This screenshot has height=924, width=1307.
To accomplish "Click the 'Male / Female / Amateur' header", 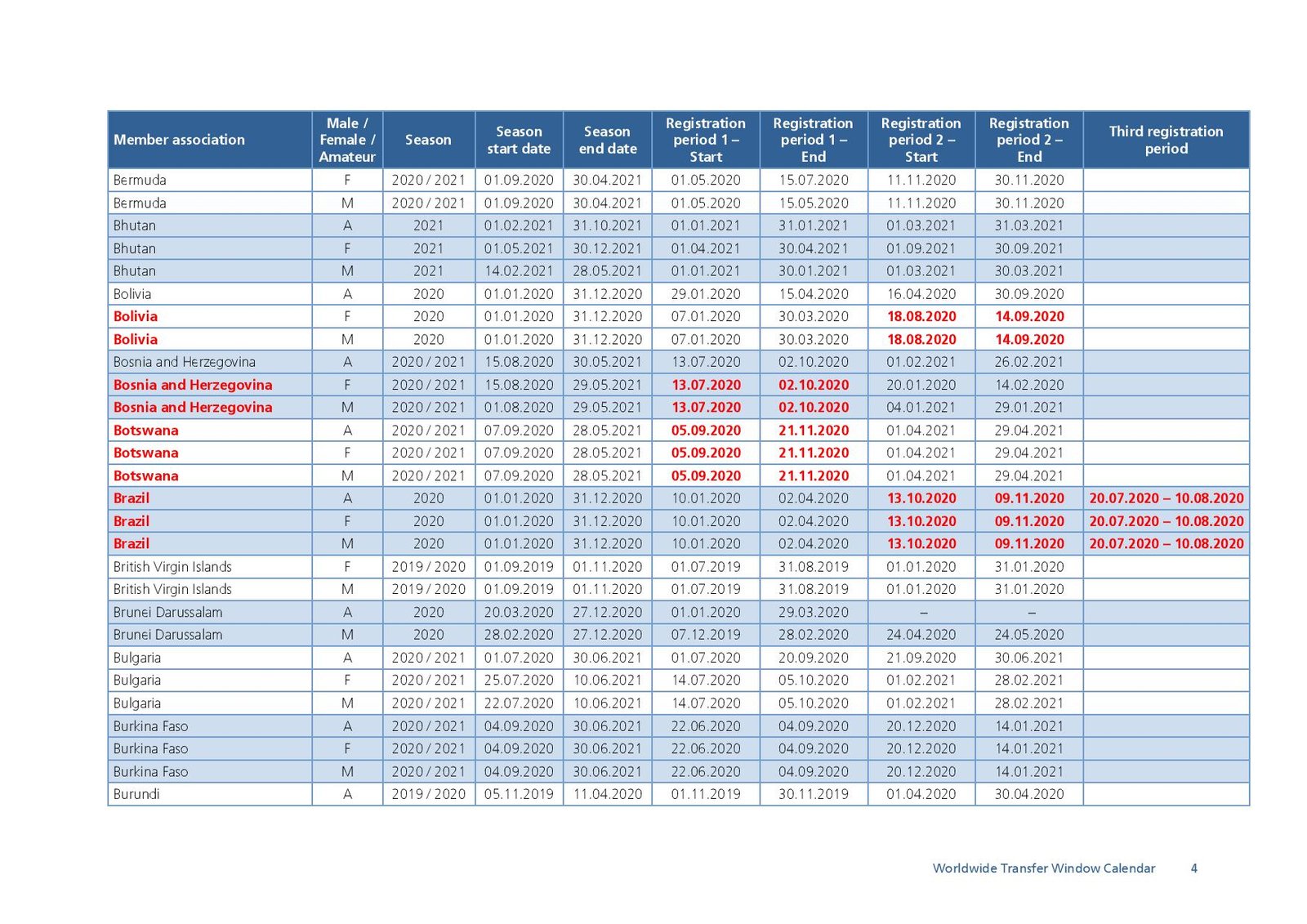I will (347, 140).
